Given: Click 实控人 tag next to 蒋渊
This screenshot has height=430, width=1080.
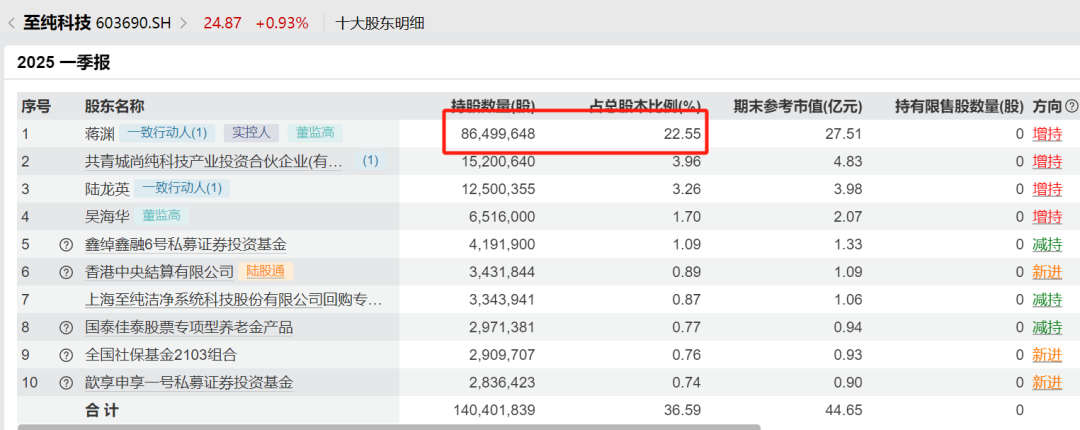Looking at the screenshot, I should click(251, 133).
